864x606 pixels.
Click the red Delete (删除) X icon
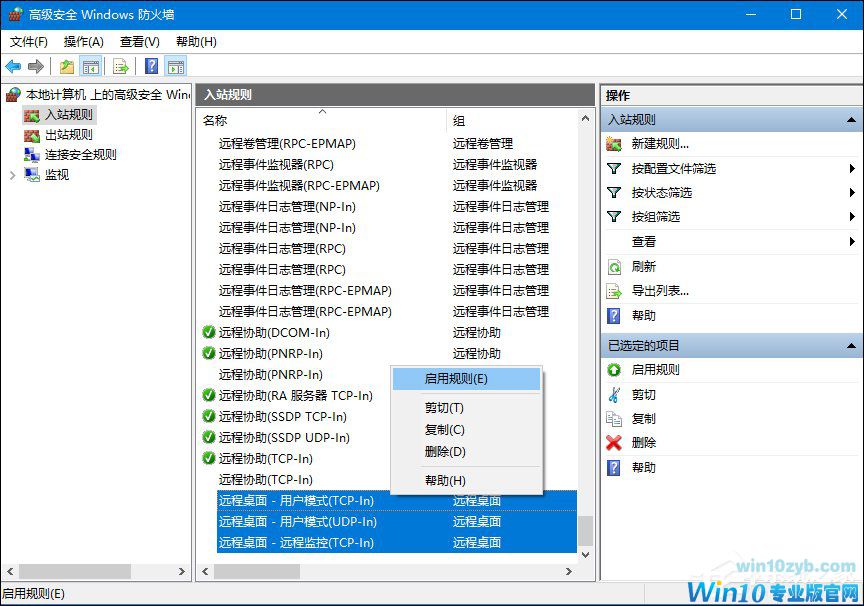coord(613,443)
